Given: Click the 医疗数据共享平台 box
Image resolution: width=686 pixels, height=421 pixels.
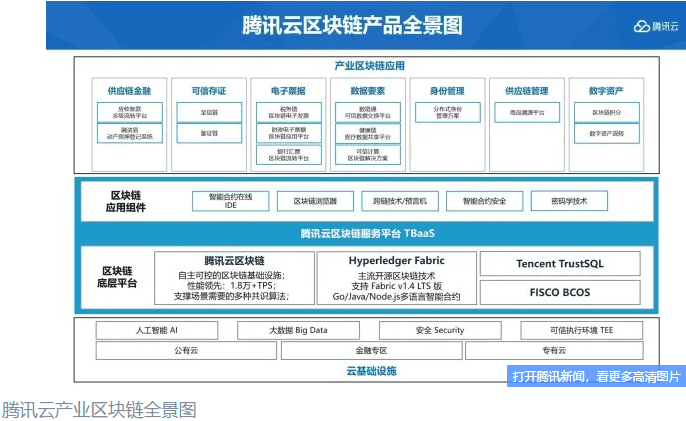Looking at the screenshot, I should coord(368,133).
